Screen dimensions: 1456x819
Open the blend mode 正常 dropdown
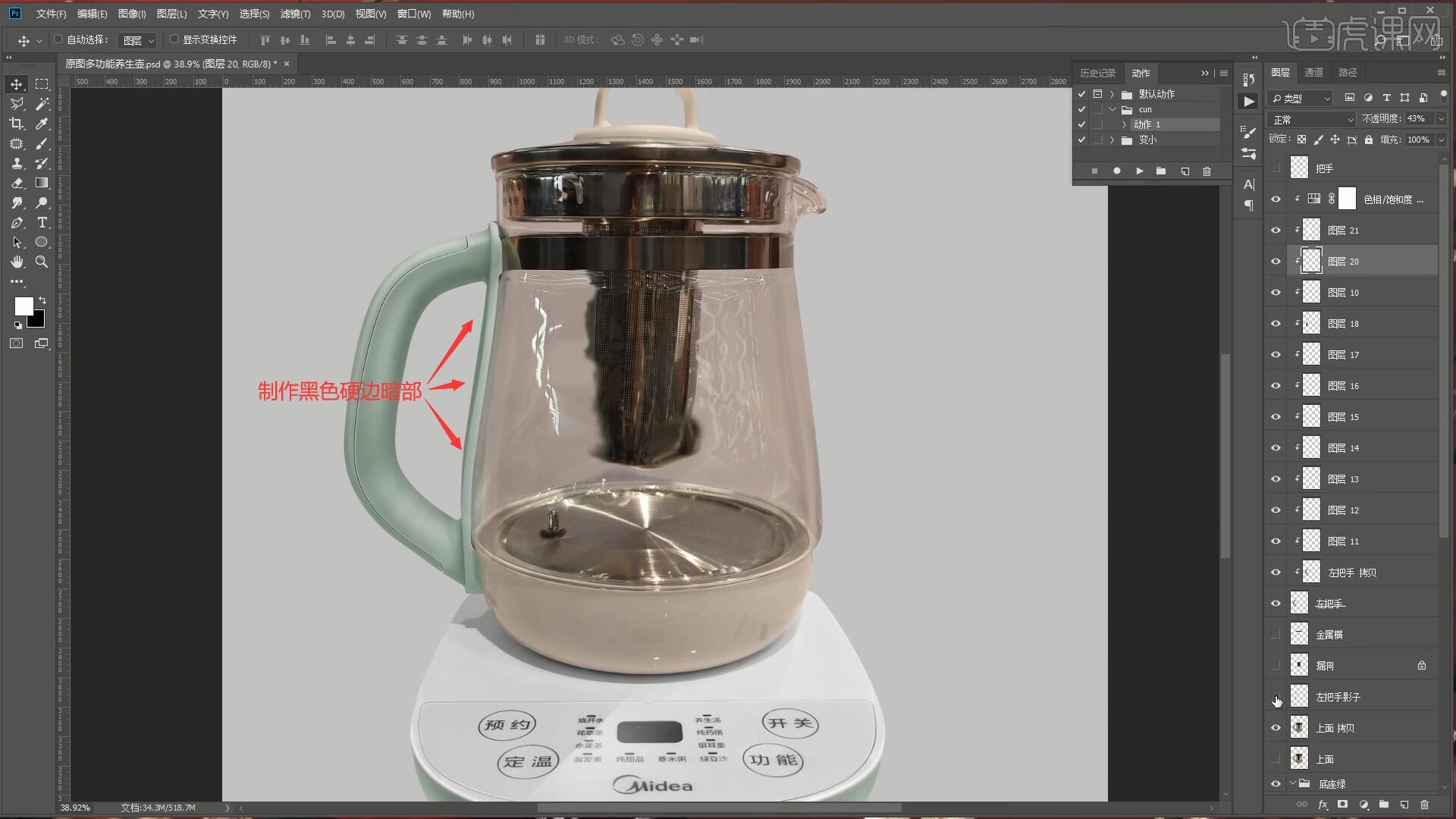click(x=1312, y=120)
